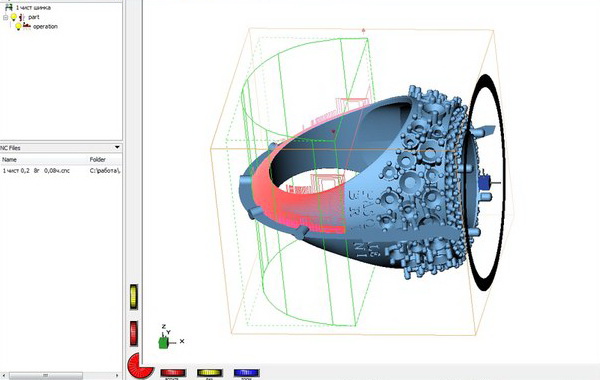The height and width of the screenshot is (380, 600).
Task: Click the blue tool holder in viewport
Action: (484, 183)
